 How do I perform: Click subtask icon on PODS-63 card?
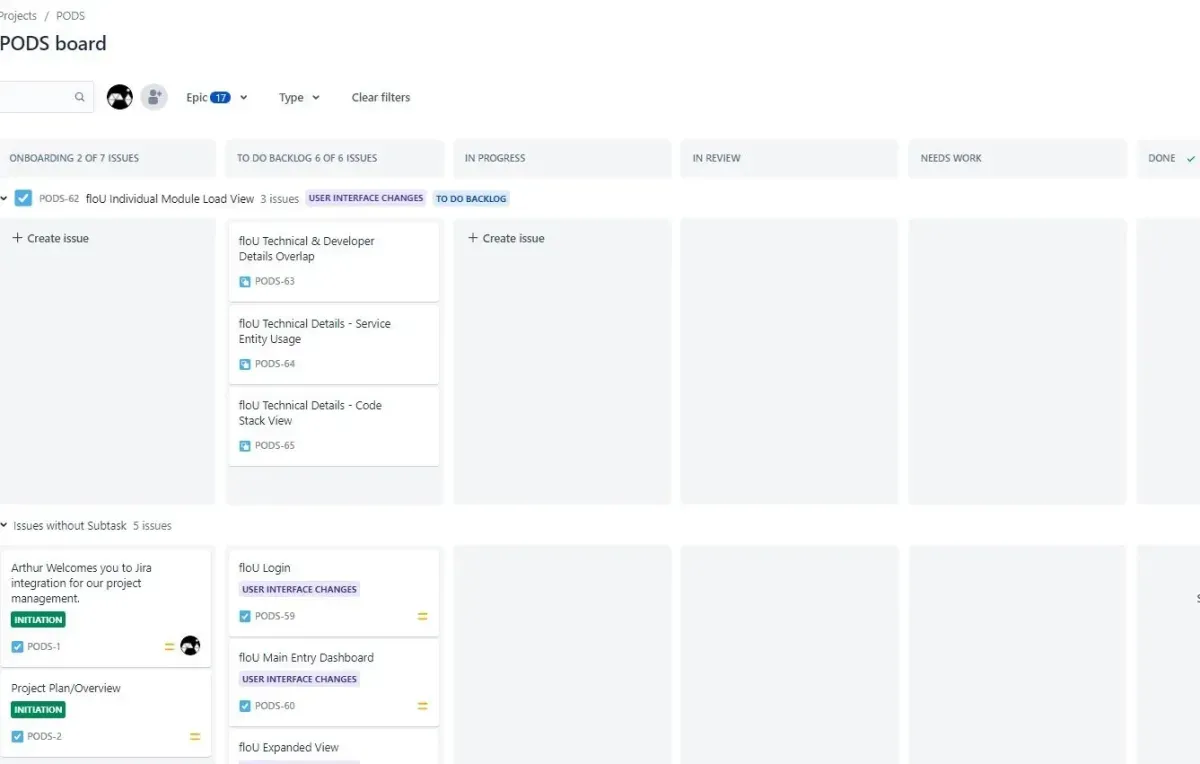point(245,282)
